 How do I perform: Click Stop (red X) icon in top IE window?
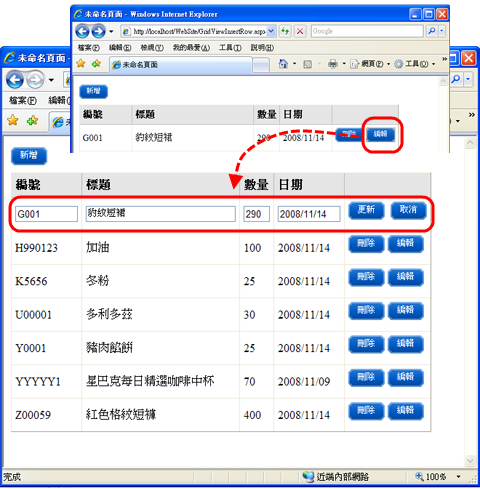pyautogui.click(x=300, y=31)
